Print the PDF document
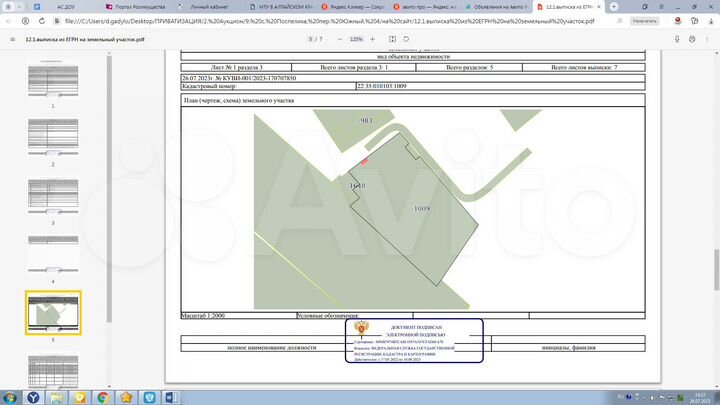This screenshot has height=405, width=720. coord(692,39)
